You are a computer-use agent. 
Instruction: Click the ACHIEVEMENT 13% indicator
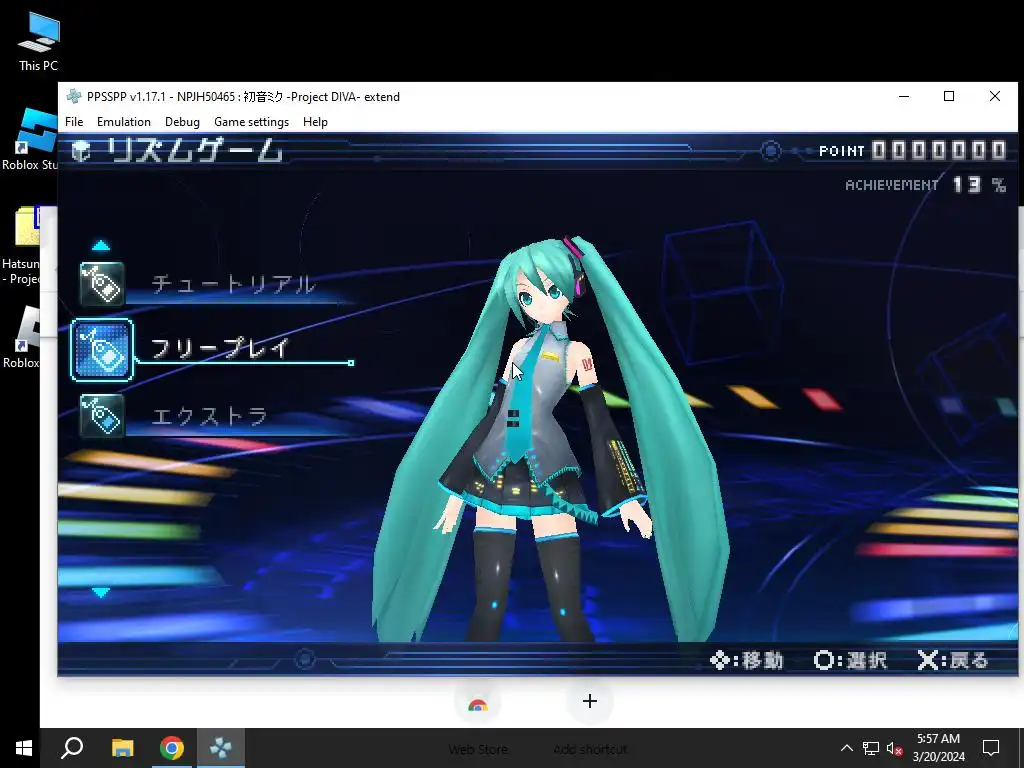(925, 185)
